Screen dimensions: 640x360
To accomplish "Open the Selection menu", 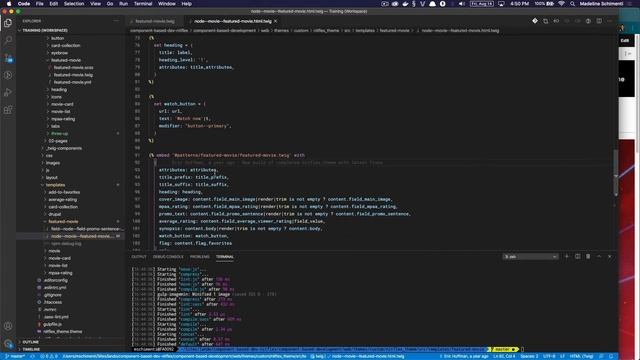I will [74, 4].
